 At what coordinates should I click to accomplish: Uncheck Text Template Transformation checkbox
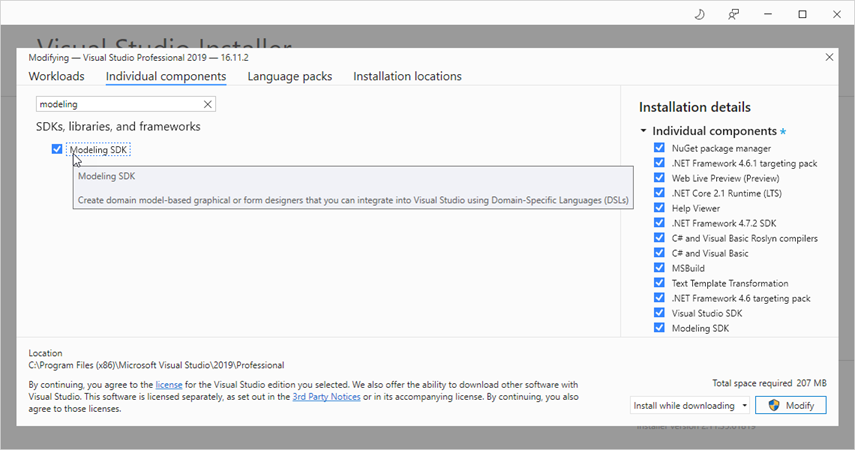[659, 283]
